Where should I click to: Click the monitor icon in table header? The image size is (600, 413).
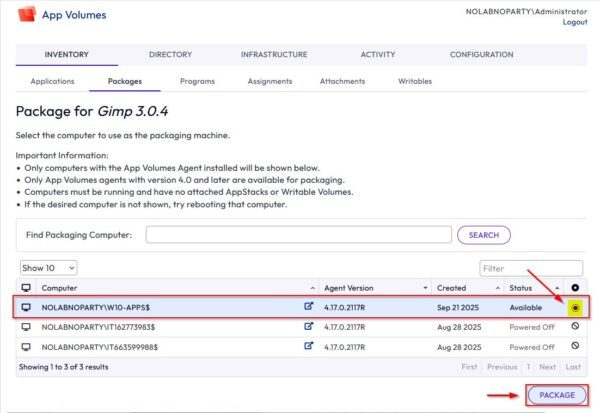point(26,287)
